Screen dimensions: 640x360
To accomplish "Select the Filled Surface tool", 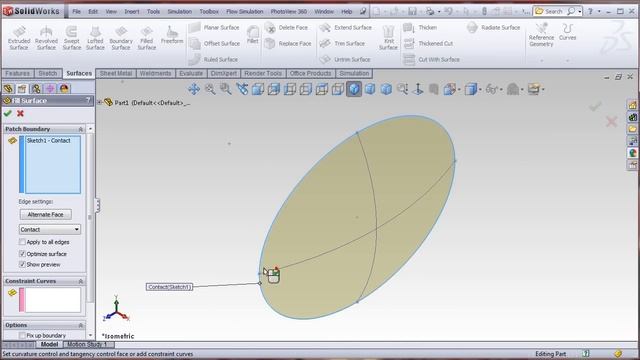I will point(147,38).
